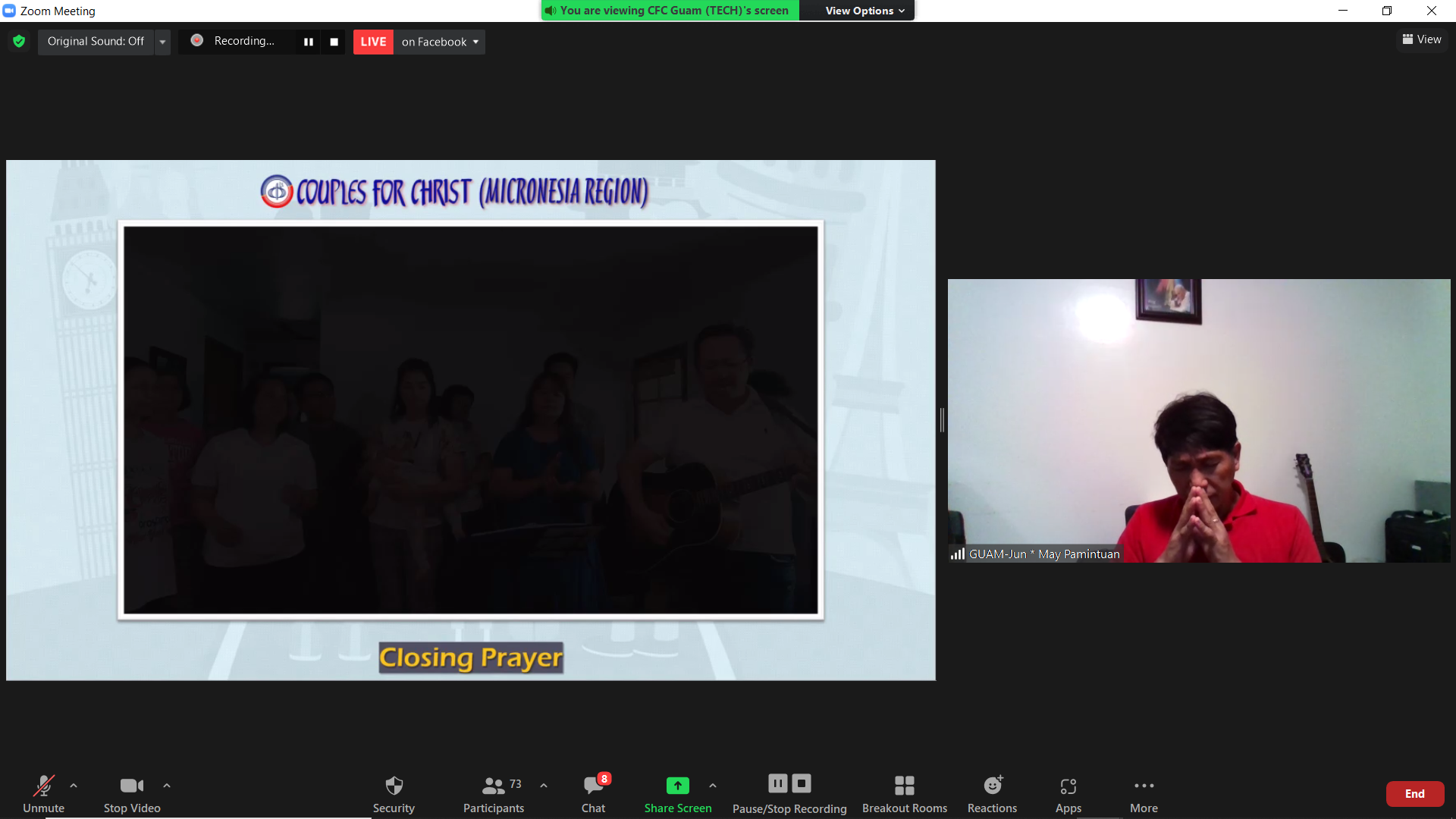Image resolution: width=1456 pixels, height=819 pixels.
Task: Pause recording from bottom toolbar
Action: (778, 783)
